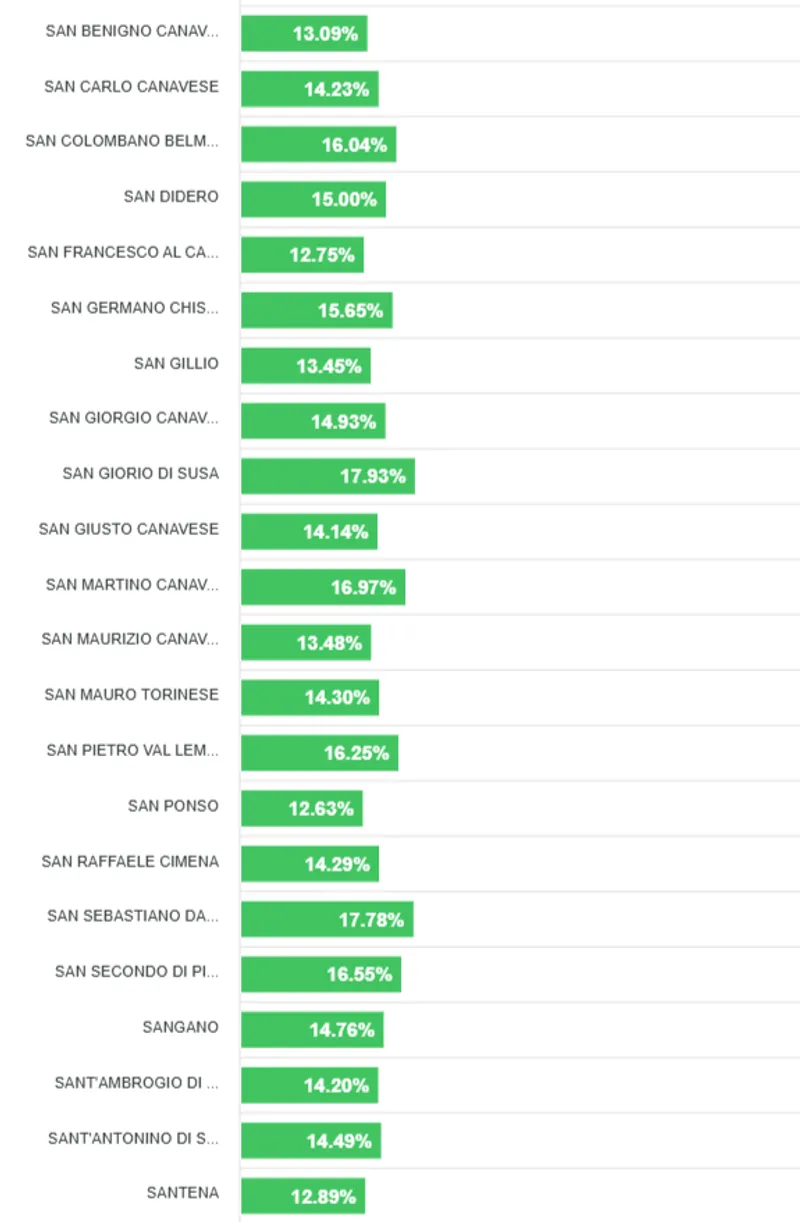Viewport: 800px width, 1222px height.
Task: Select the 14.93% bar for San Giorgio
Action: point(313,421)
